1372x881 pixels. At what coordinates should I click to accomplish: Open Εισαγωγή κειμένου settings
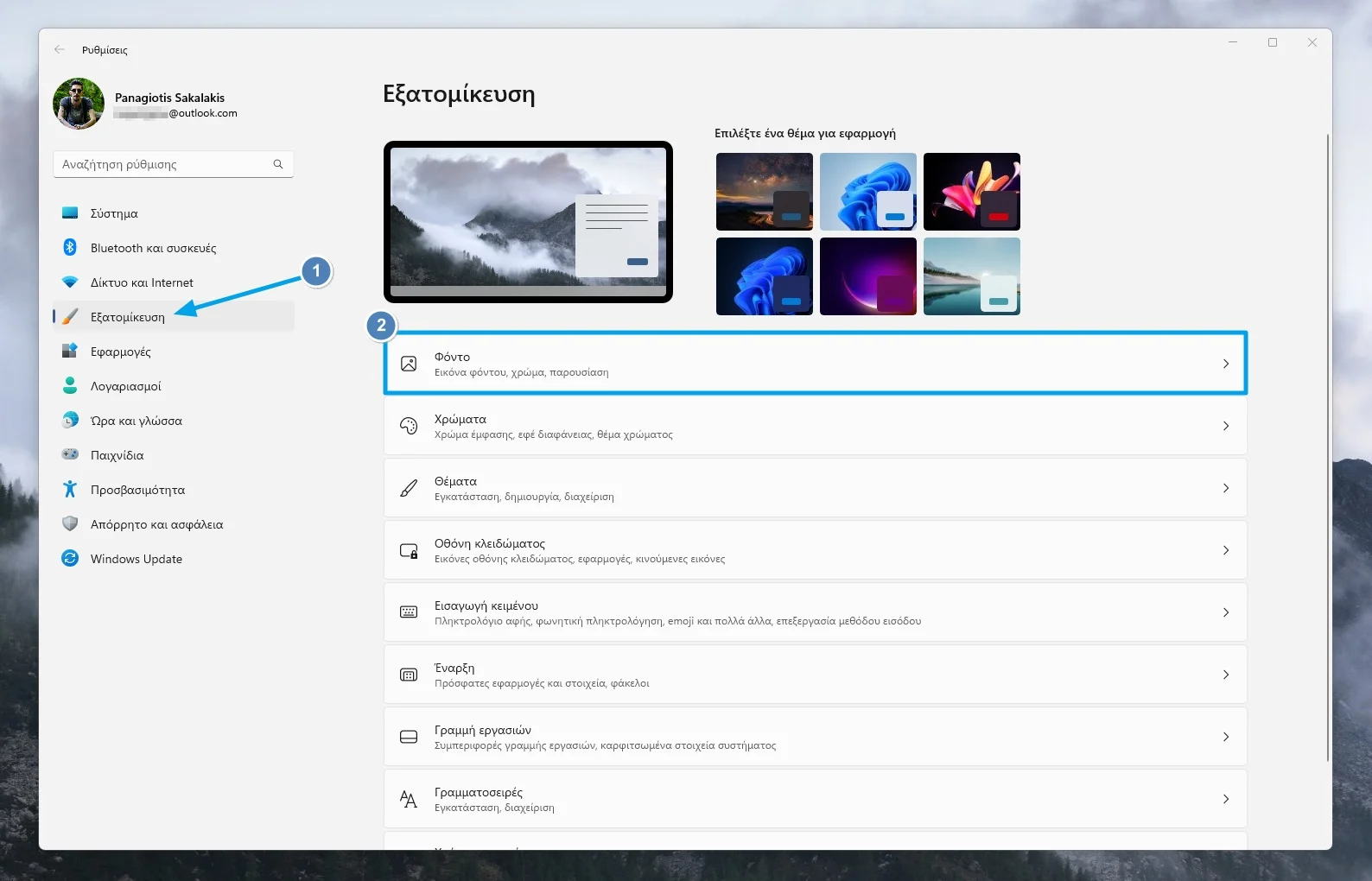coord(814,612)
